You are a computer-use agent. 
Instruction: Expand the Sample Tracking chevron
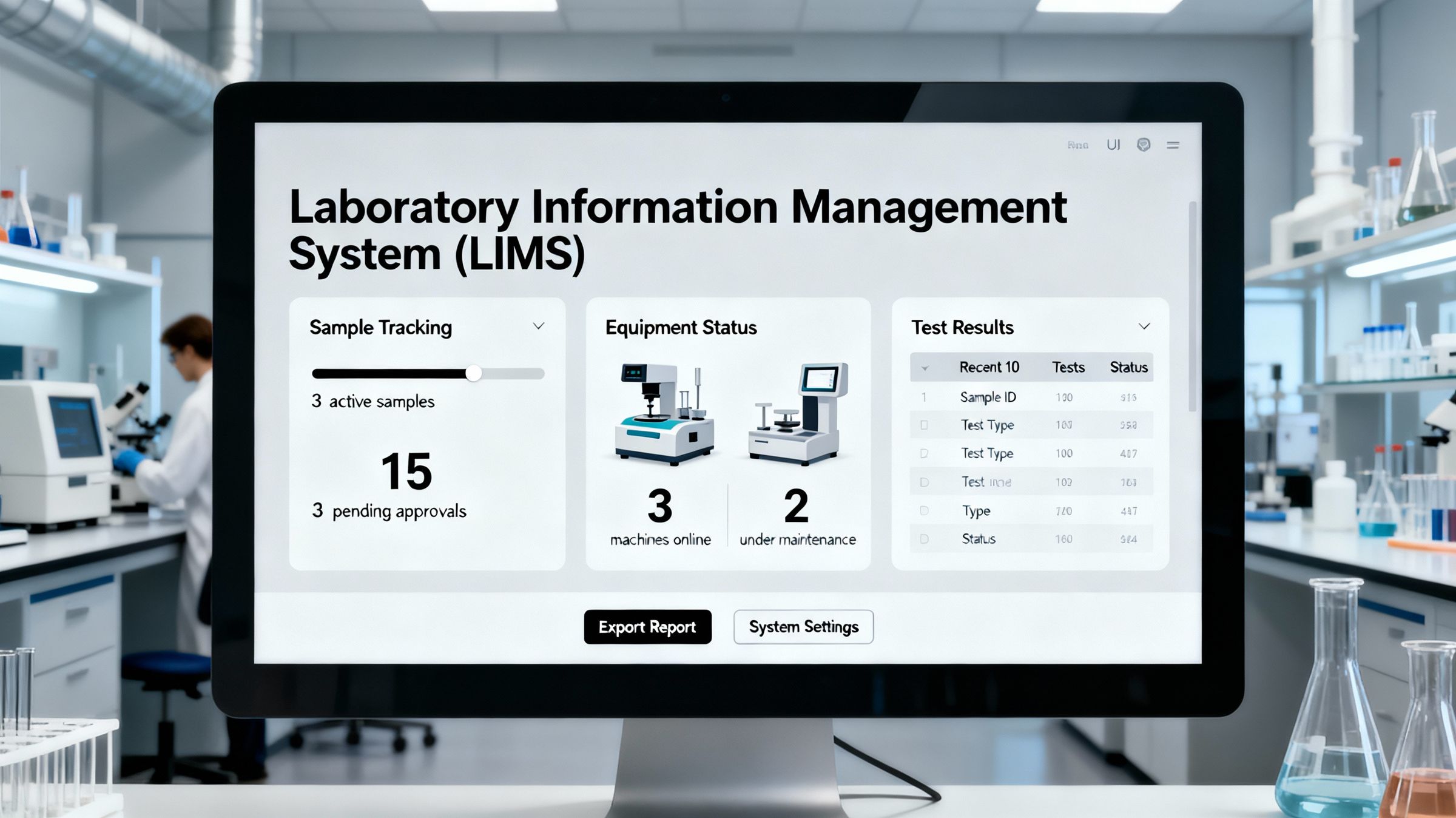click(x=538, y=326)
